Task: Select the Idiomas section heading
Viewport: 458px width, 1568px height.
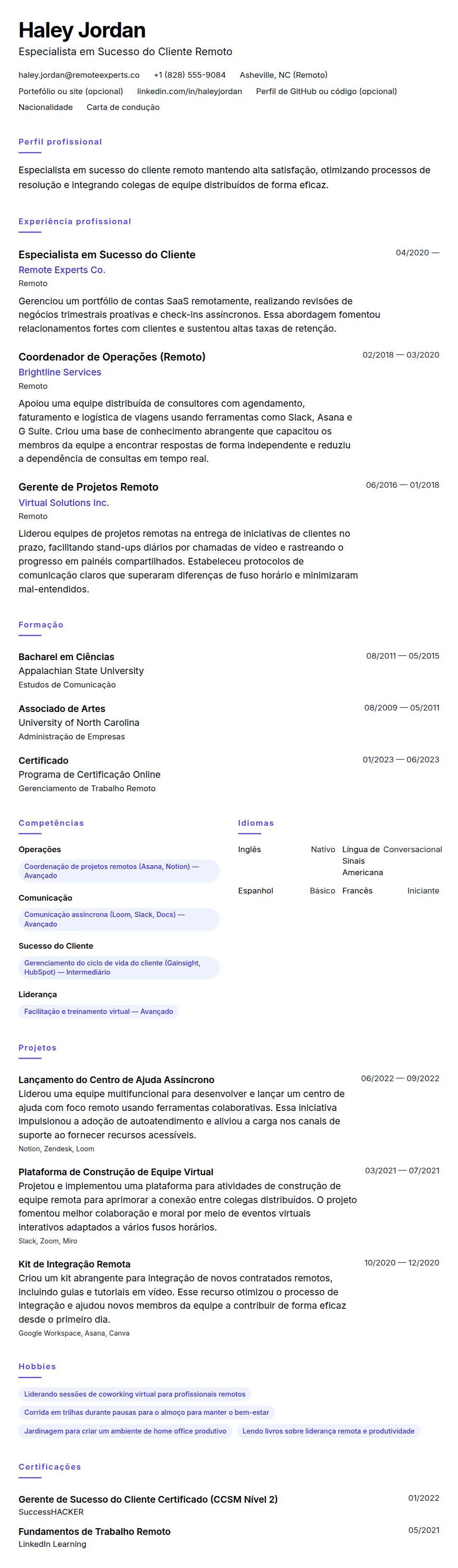Action: tap(256, 823)
